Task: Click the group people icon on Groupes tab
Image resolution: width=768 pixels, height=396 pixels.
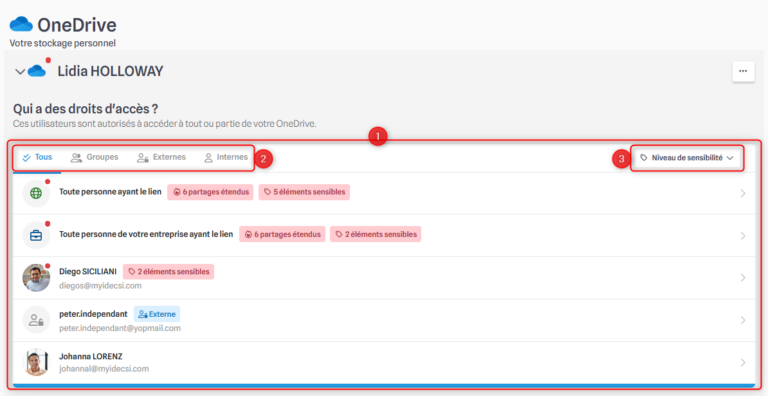Action: pos(76,157)
